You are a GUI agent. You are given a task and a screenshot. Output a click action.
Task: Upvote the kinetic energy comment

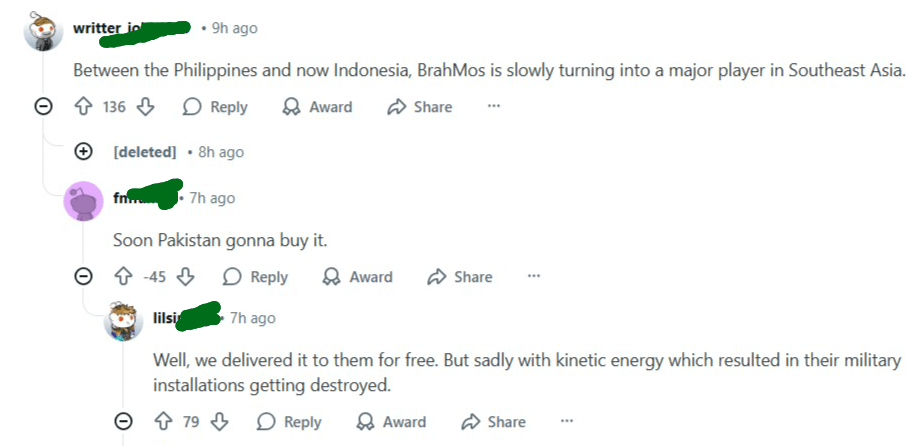pos(163,422)
